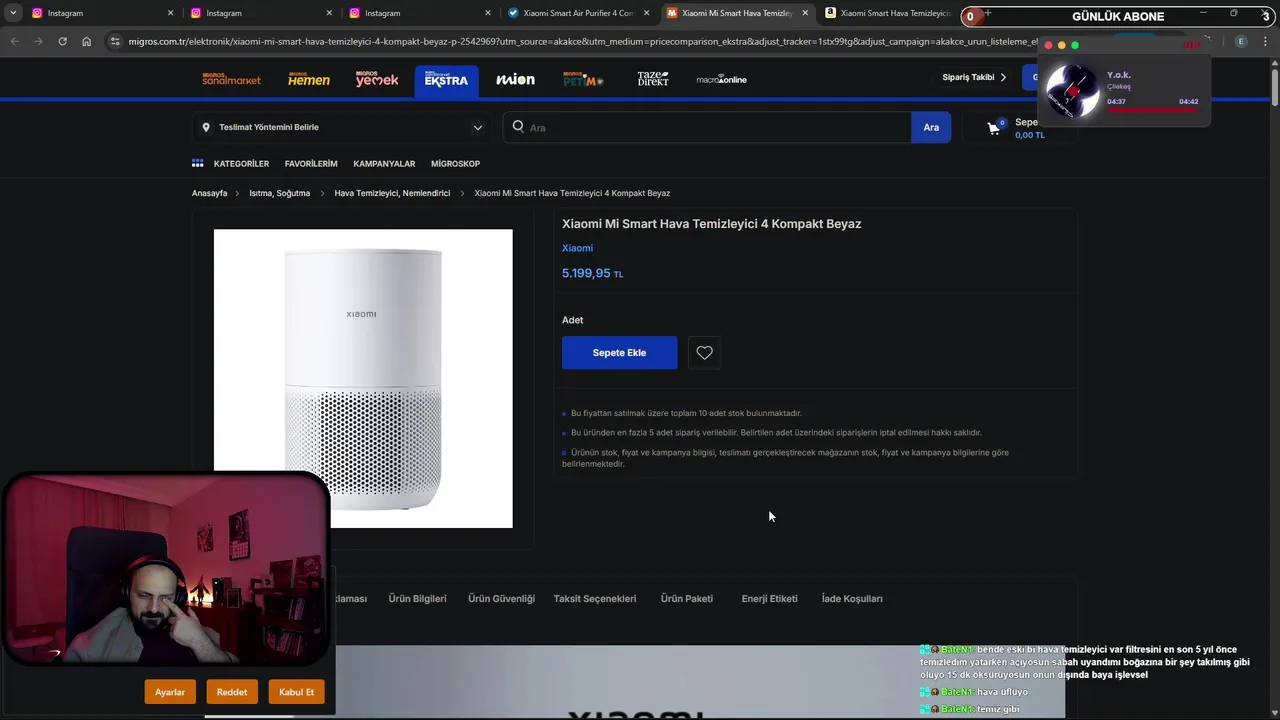
Task: Add product to favorites with heart icon
Action: point(704,352)
